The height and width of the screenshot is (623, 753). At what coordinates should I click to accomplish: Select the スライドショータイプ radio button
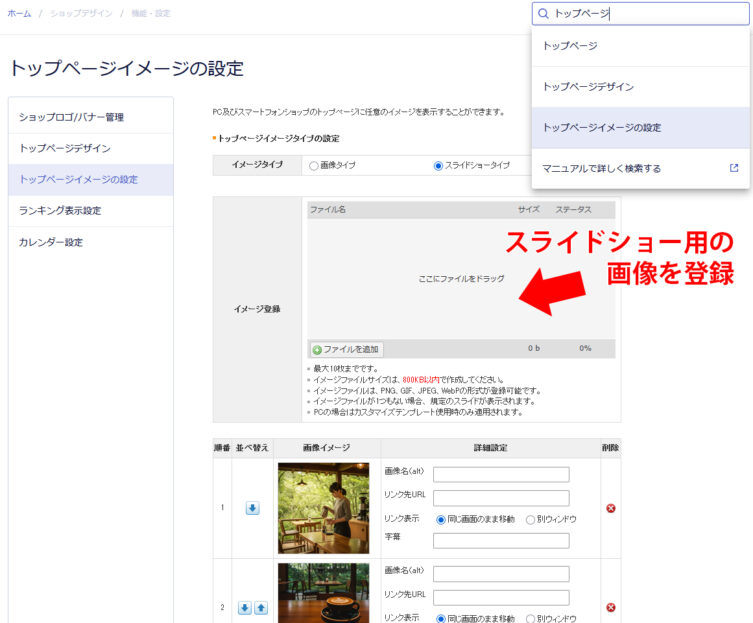pos(438,166)
